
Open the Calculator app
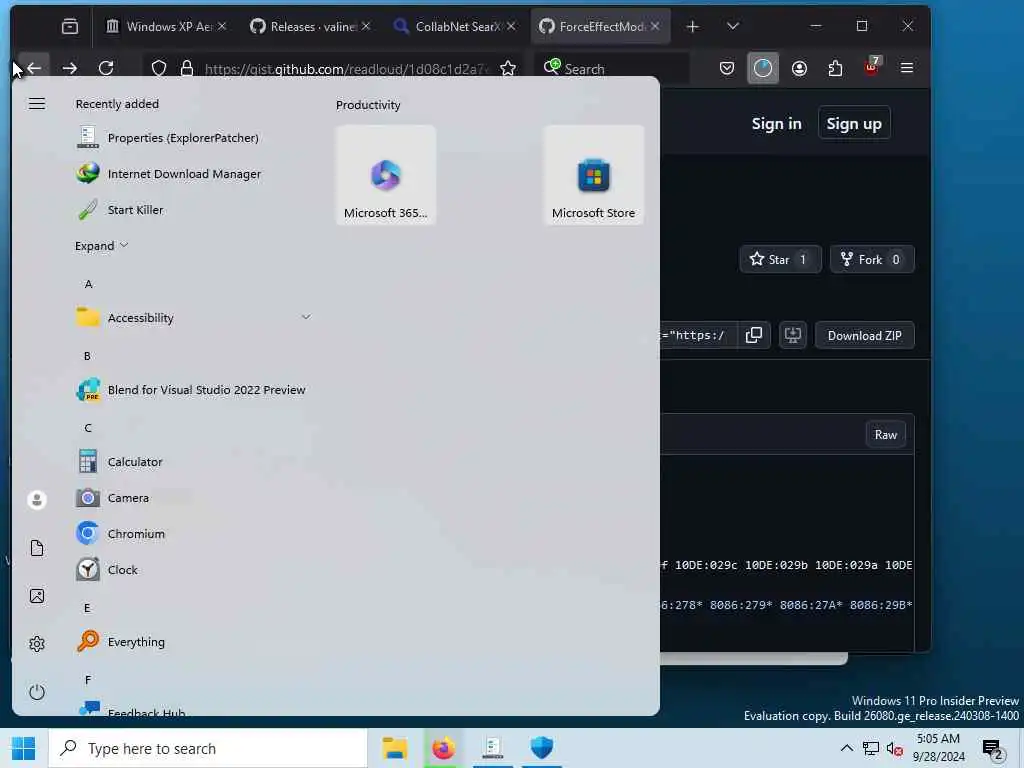(120, 462)
